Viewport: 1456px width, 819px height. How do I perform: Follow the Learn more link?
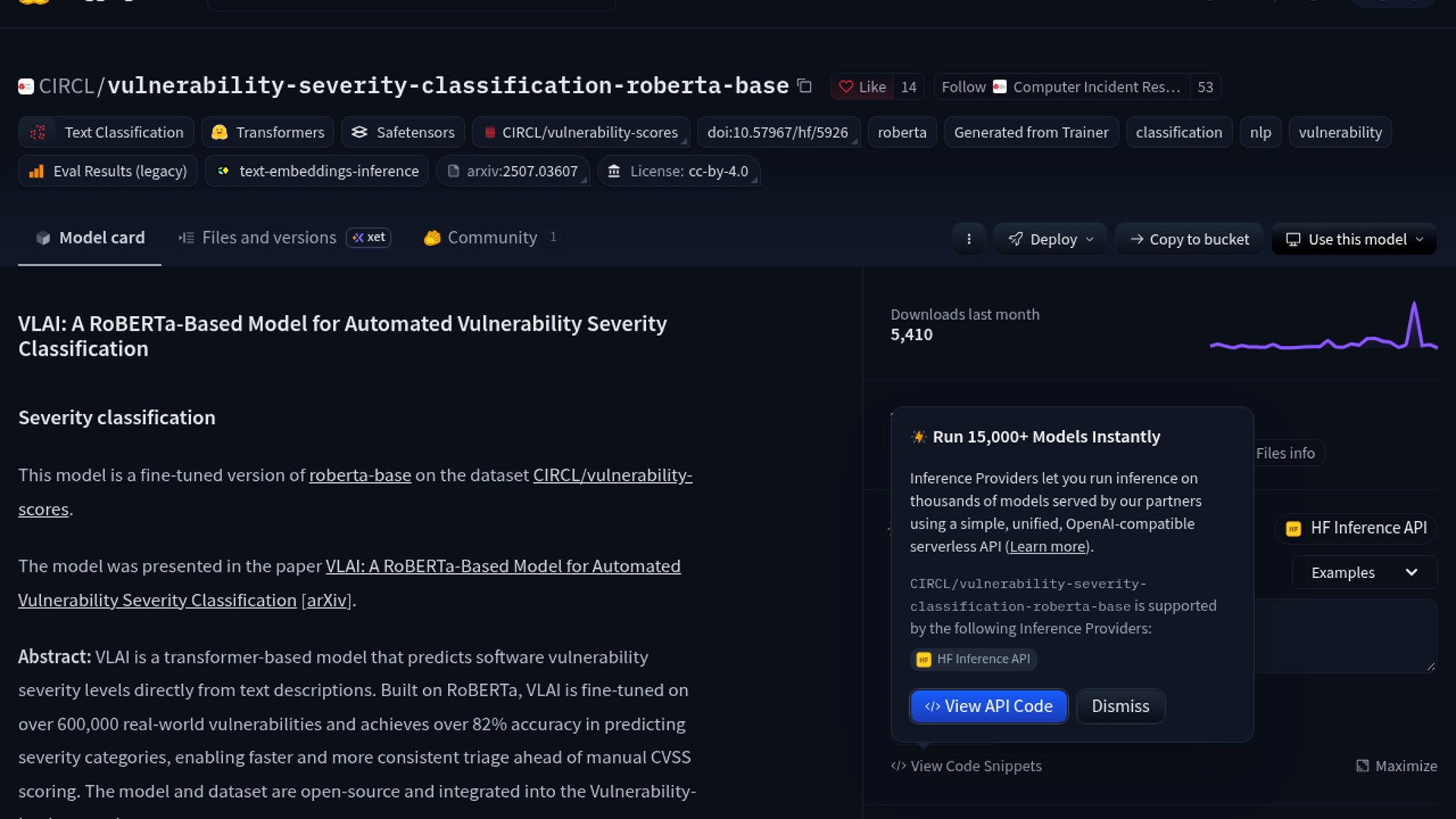(1047, 547)
